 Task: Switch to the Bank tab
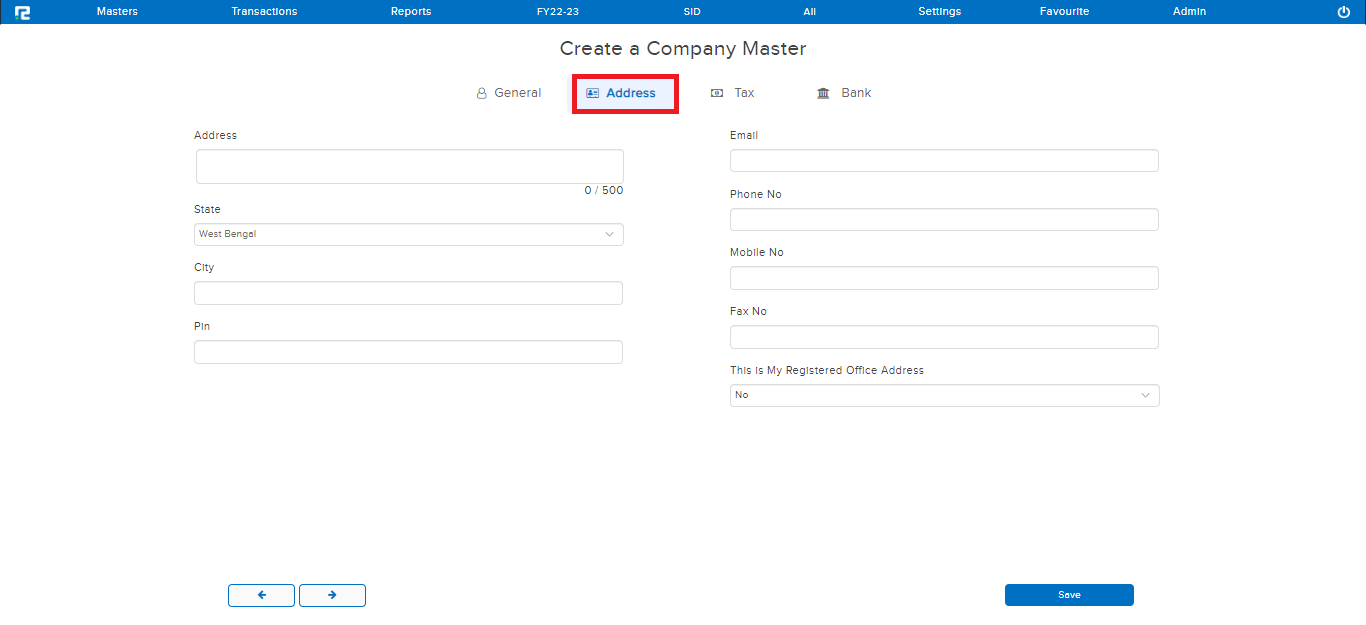pos(844,93)
